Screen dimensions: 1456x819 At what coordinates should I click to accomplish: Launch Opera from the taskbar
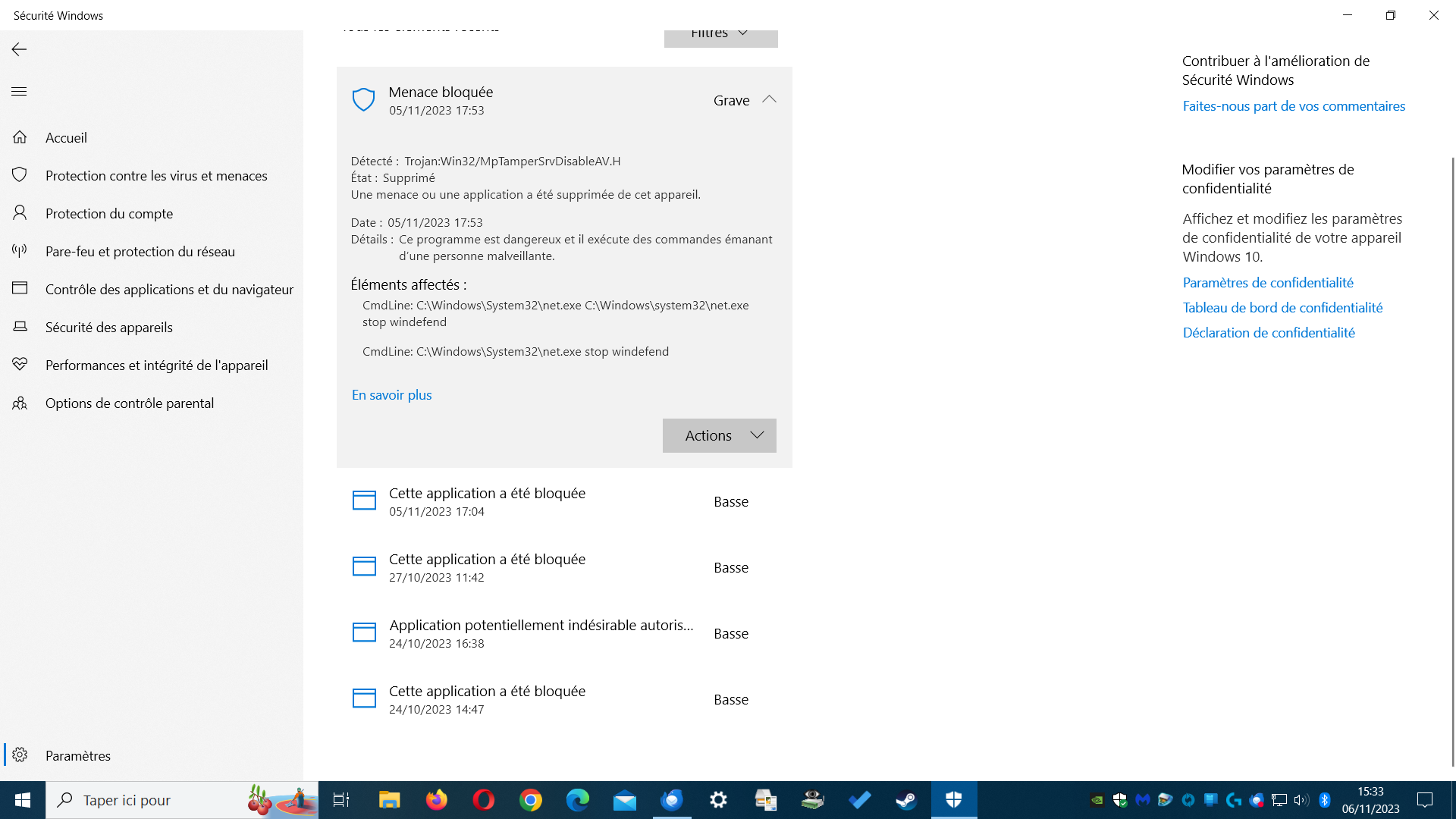[x=483, y=800]
